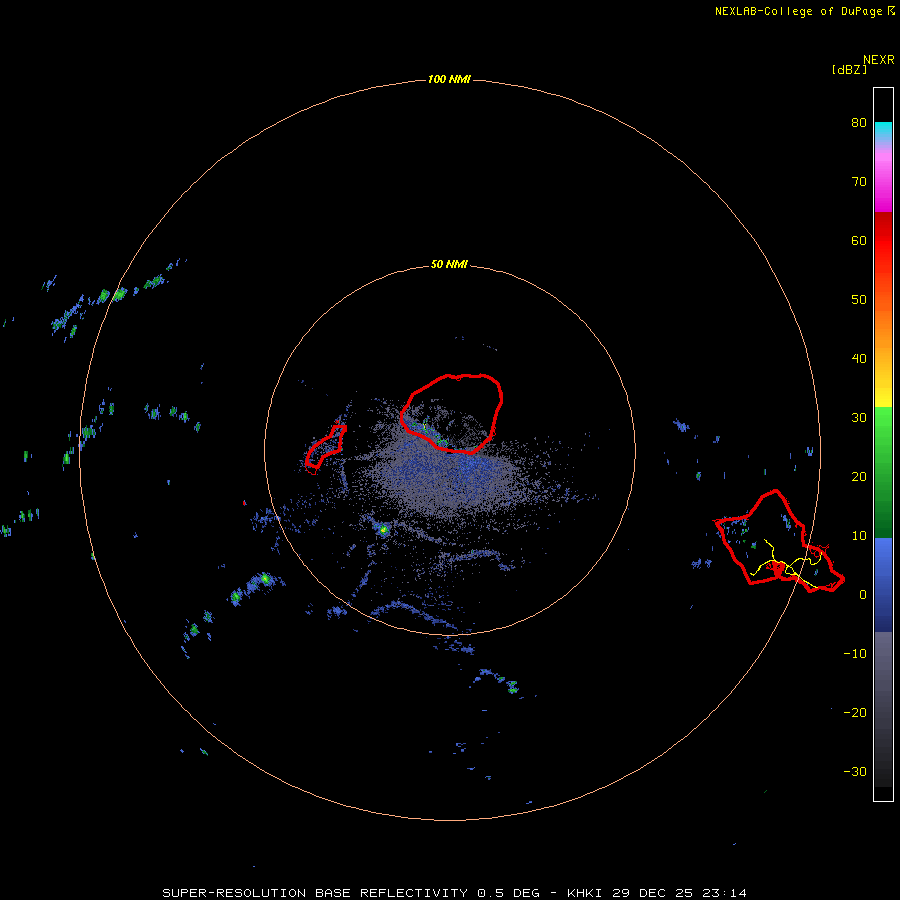Click the -30 value on the dBZ scale

[x=855, y=772]
